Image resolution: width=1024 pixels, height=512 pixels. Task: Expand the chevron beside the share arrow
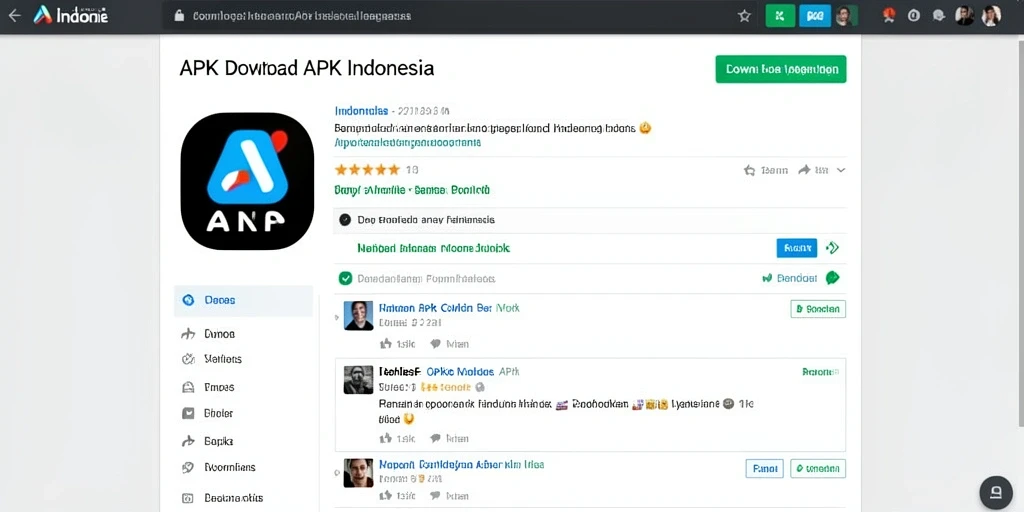coord(841,170)
